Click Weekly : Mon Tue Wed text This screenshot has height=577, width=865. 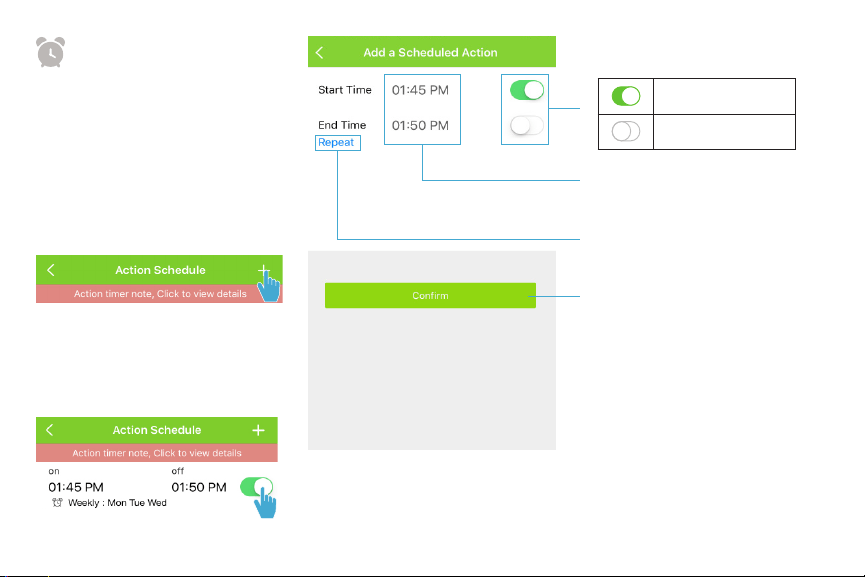point(117,503)
